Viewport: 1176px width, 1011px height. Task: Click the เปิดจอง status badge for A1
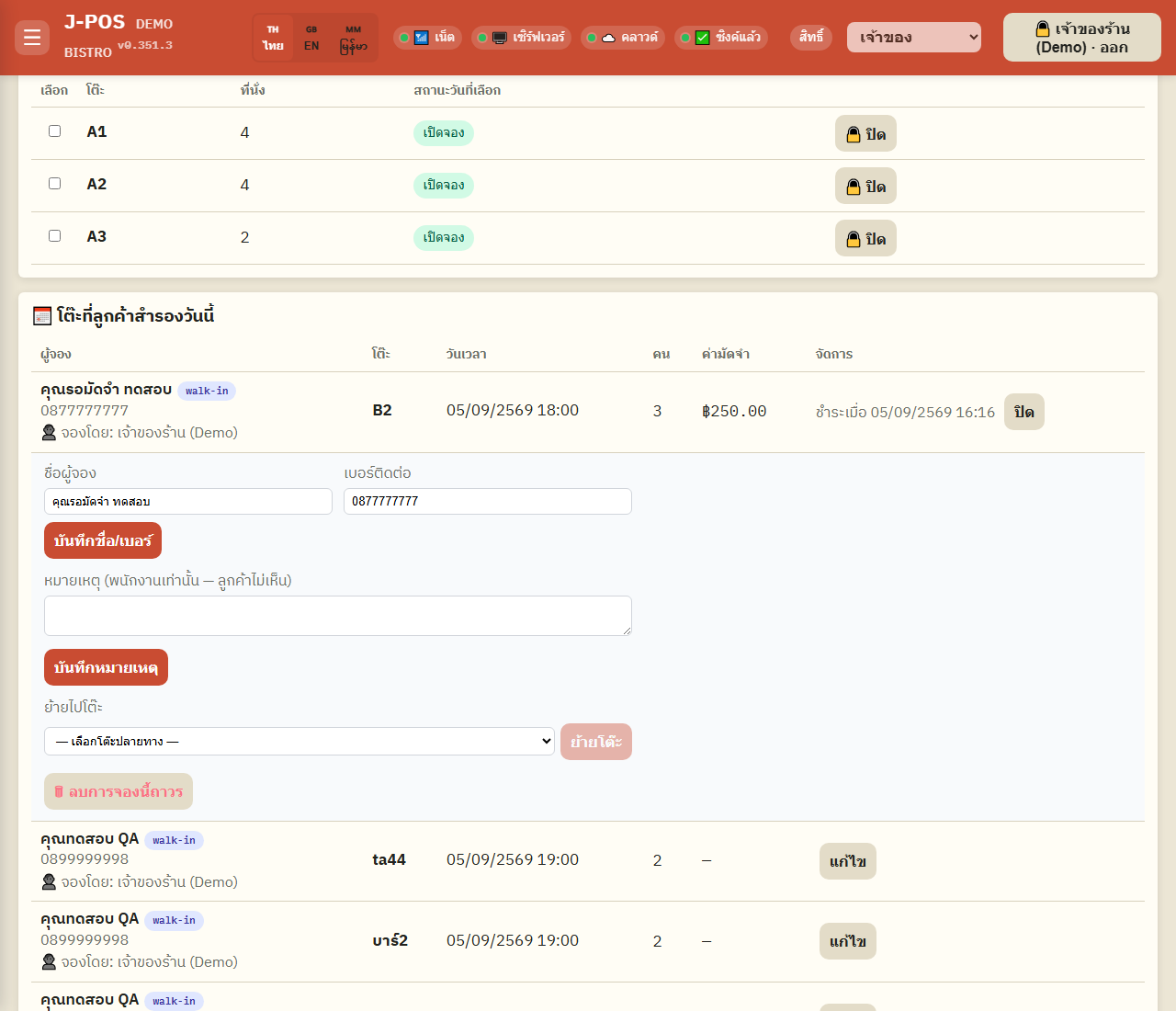coord(444,133)
